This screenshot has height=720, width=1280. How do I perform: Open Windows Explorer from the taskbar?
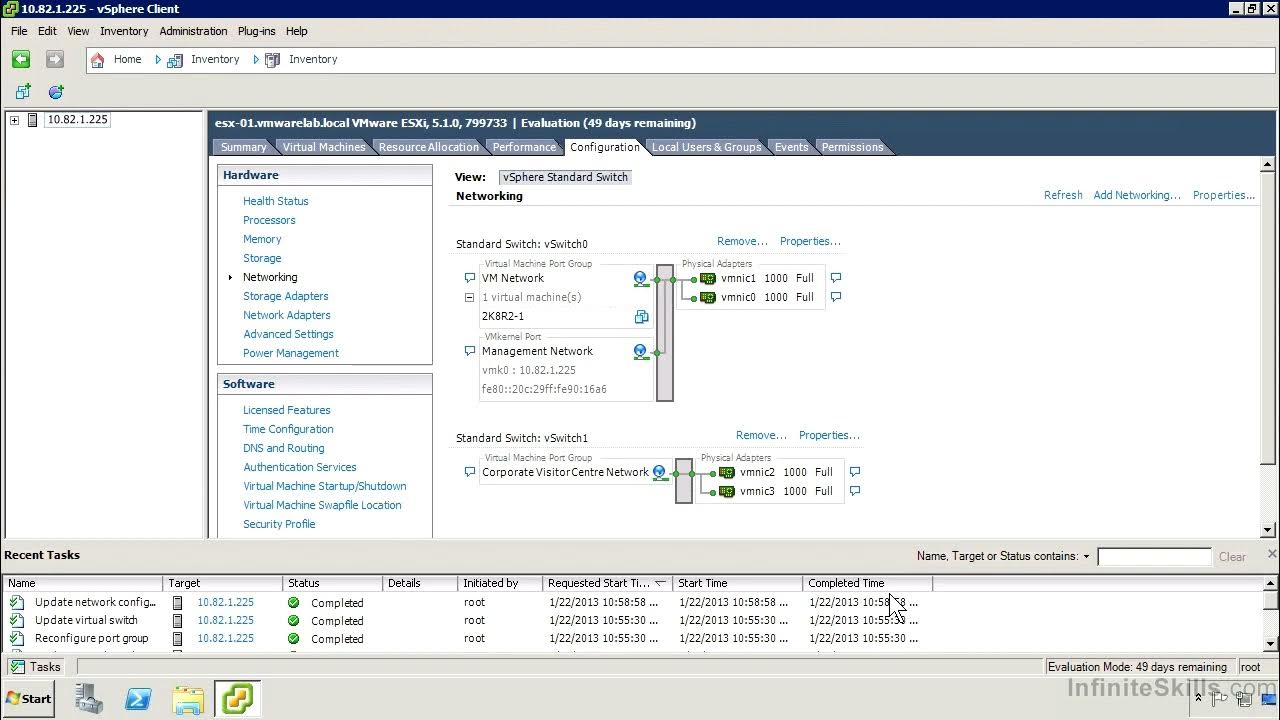point(188,699)
